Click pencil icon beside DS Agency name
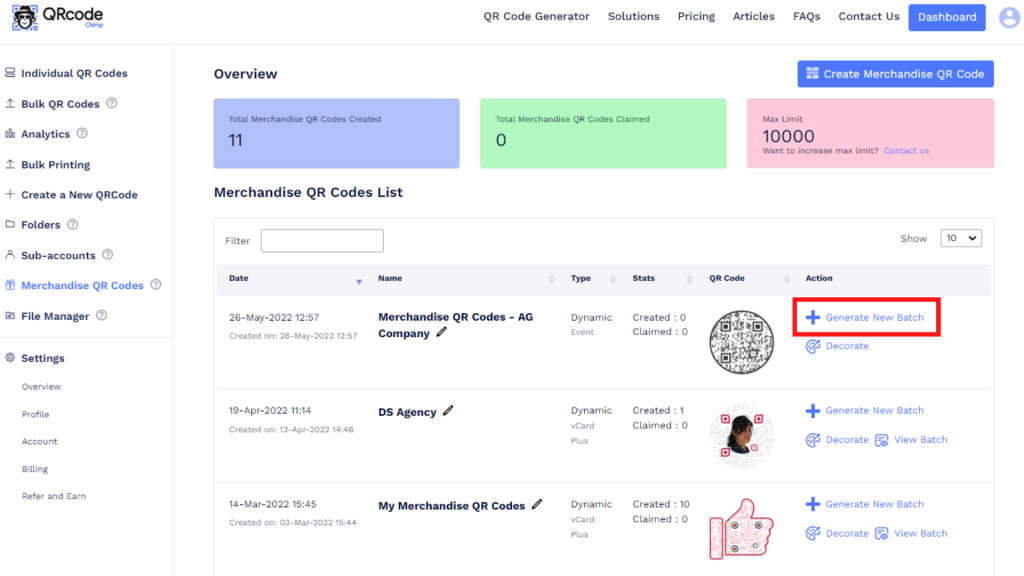 (448, 411)
